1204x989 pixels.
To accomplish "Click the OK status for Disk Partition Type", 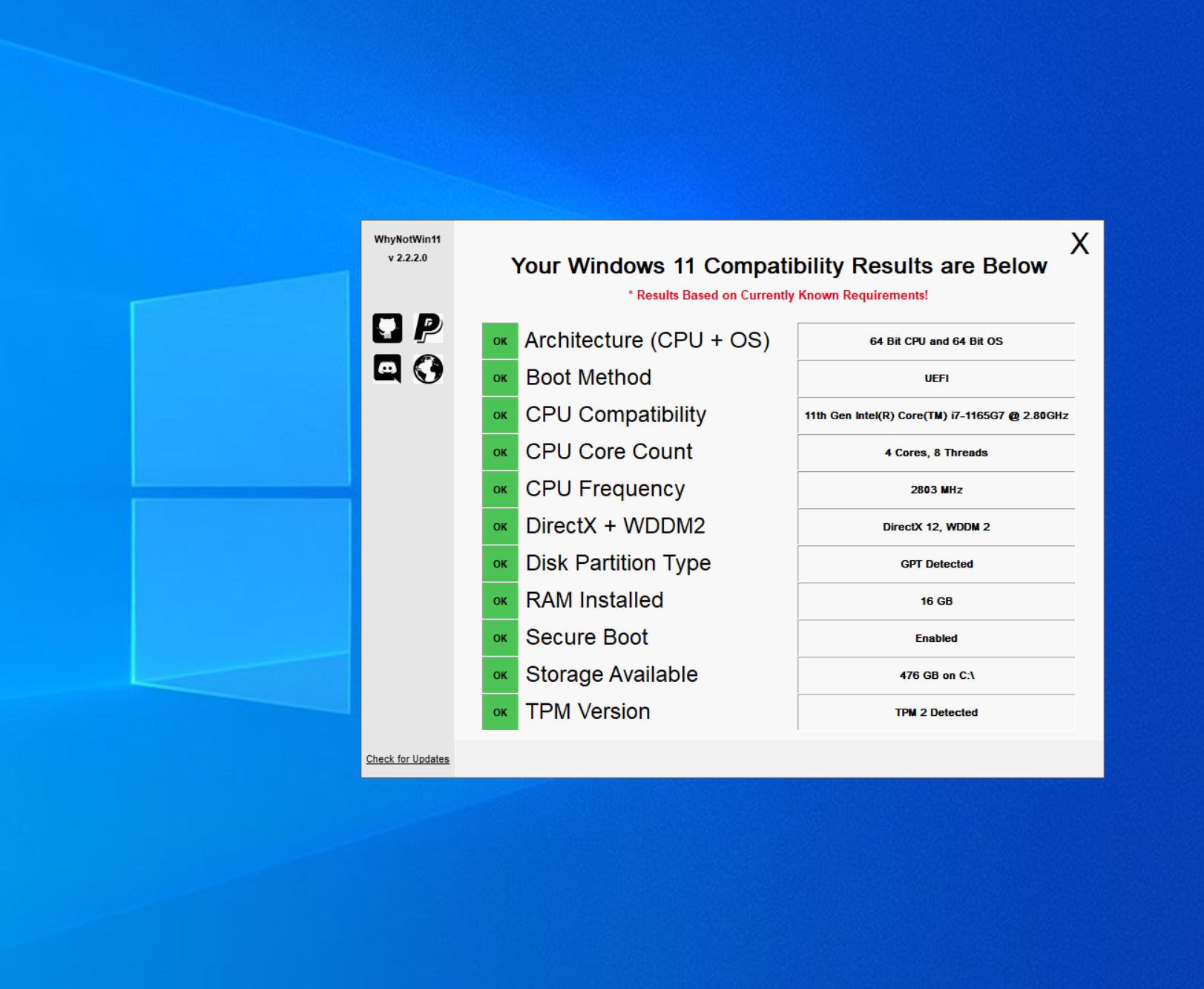I will (x=500, y=564).
